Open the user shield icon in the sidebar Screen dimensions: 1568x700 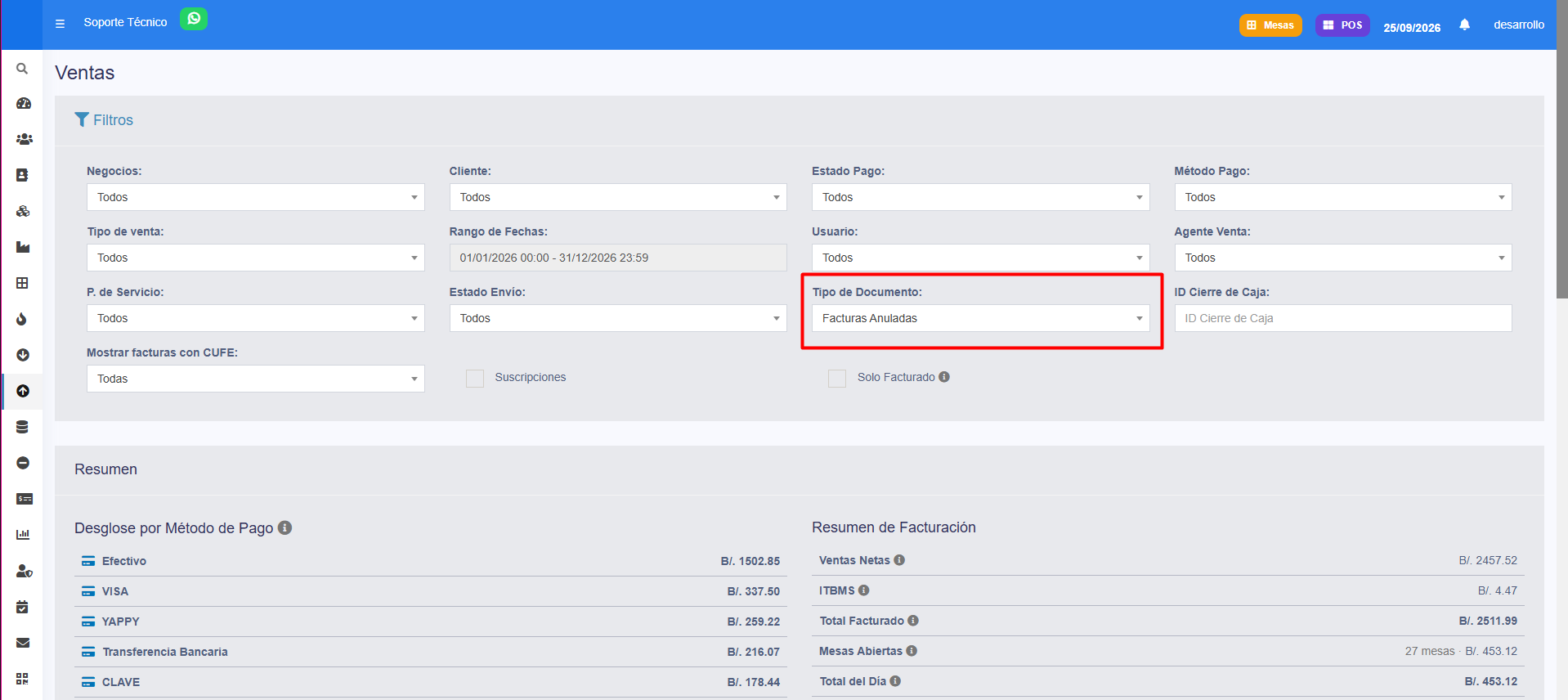click(x=25, y=571)
